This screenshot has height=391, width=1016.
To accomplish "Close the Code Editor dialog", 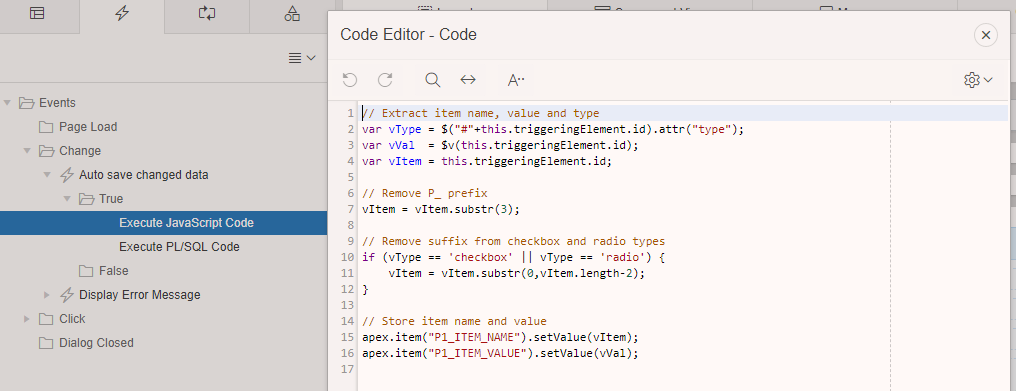I will (986, 35).
